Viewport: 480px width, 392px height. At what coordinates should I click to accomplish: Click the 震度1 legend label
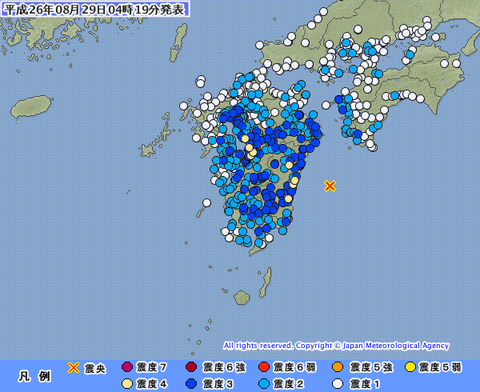pos(365,384)
